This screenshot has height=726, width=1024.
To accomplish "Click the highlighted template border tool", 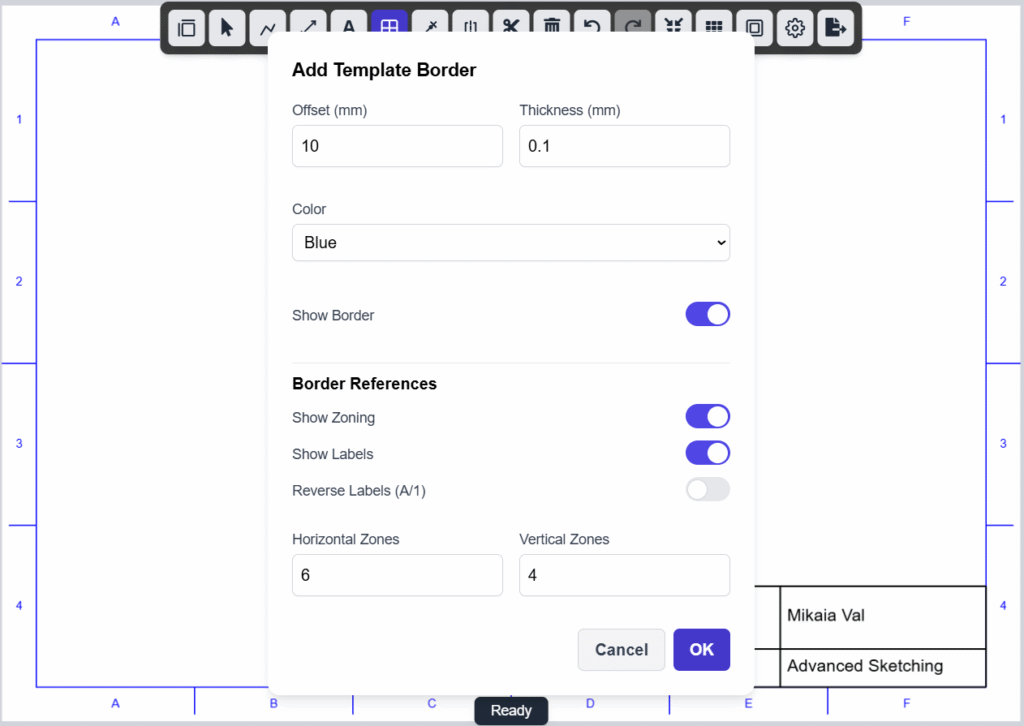I will [x=389, y=28].
